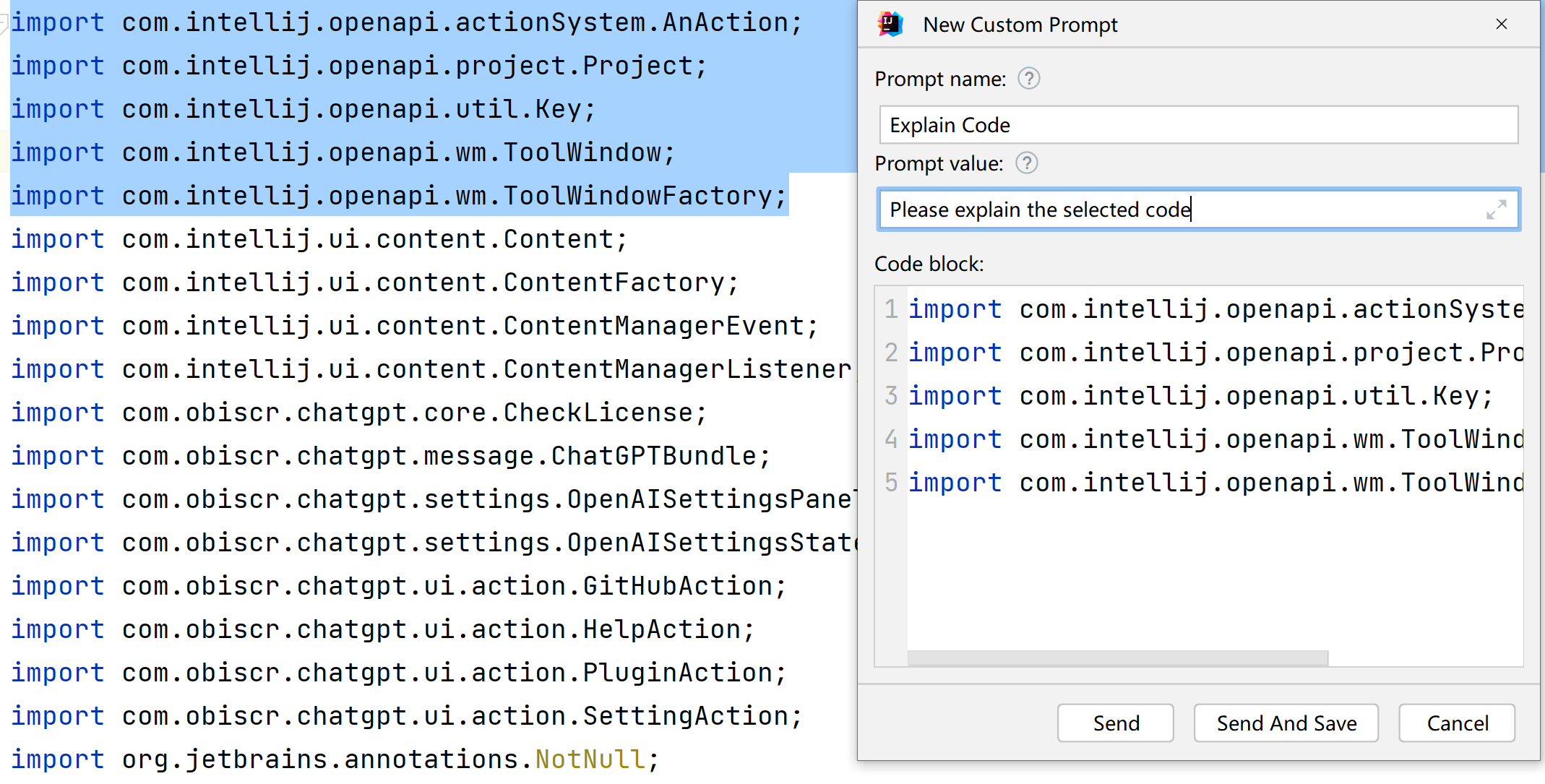Click the GitHubAction import line in the editor
Image resolution: width=1545 pixels, height=784 pixels.
[x=397, y=585]
